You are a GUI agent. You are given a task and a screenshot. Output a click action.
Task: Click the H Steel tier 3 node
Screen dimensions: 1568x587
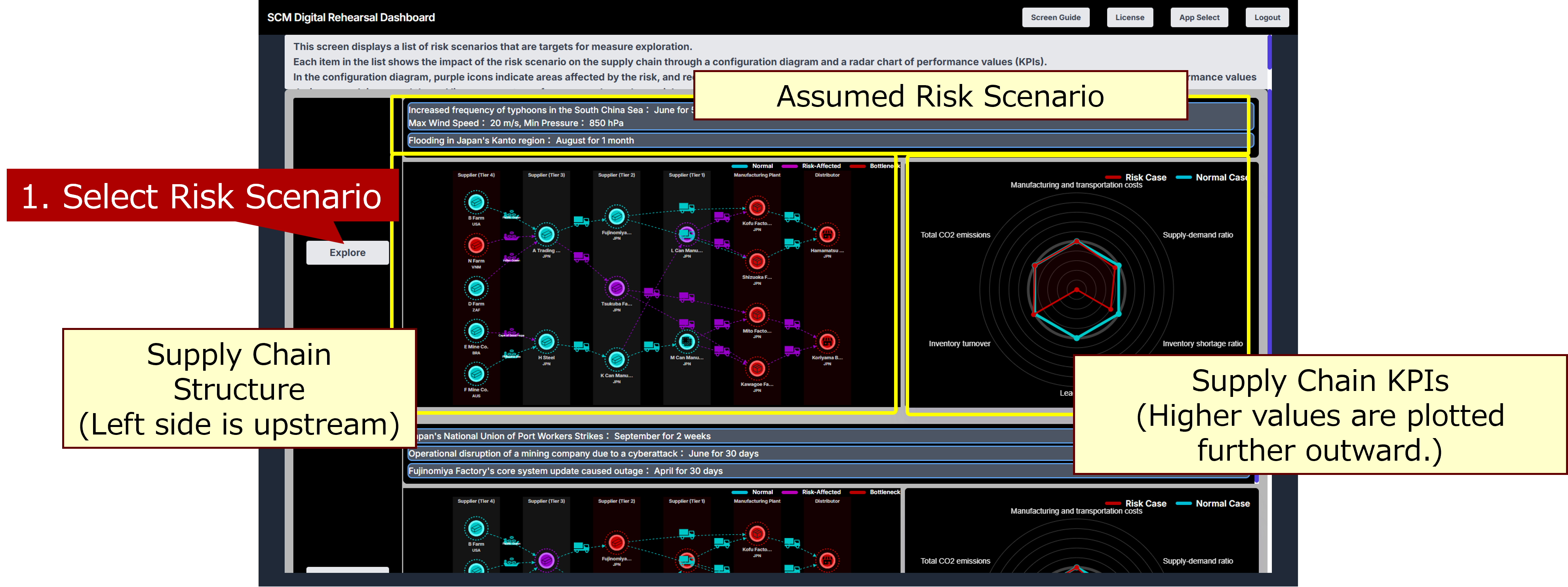click(x=546, y=341)
